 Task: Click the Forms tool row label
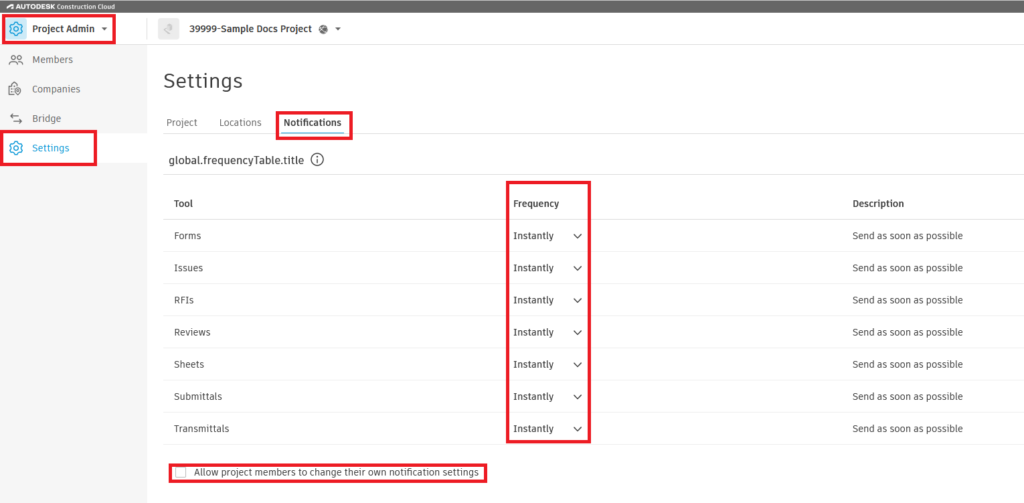[187, 236]
